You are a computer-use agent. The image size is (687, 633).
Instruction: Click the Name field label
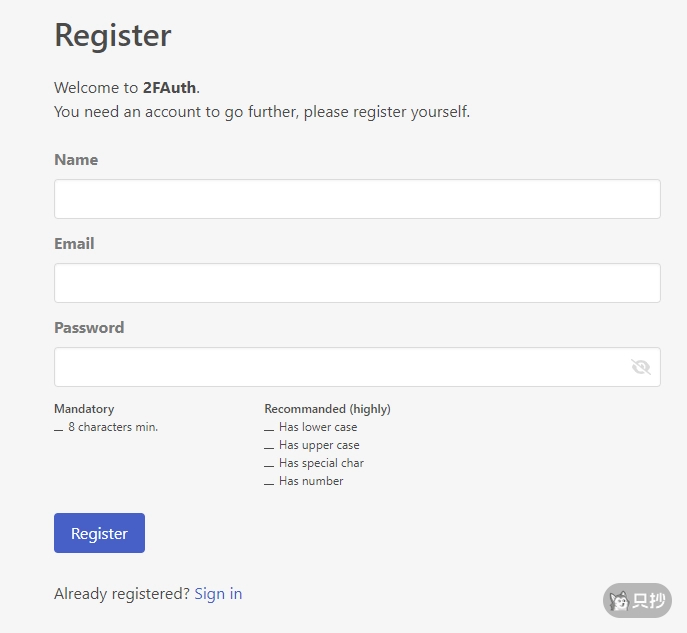tap(76, 160)
